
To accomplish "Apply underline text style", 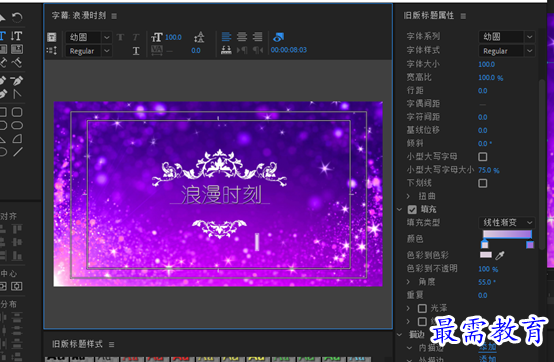I will point(136,51).
